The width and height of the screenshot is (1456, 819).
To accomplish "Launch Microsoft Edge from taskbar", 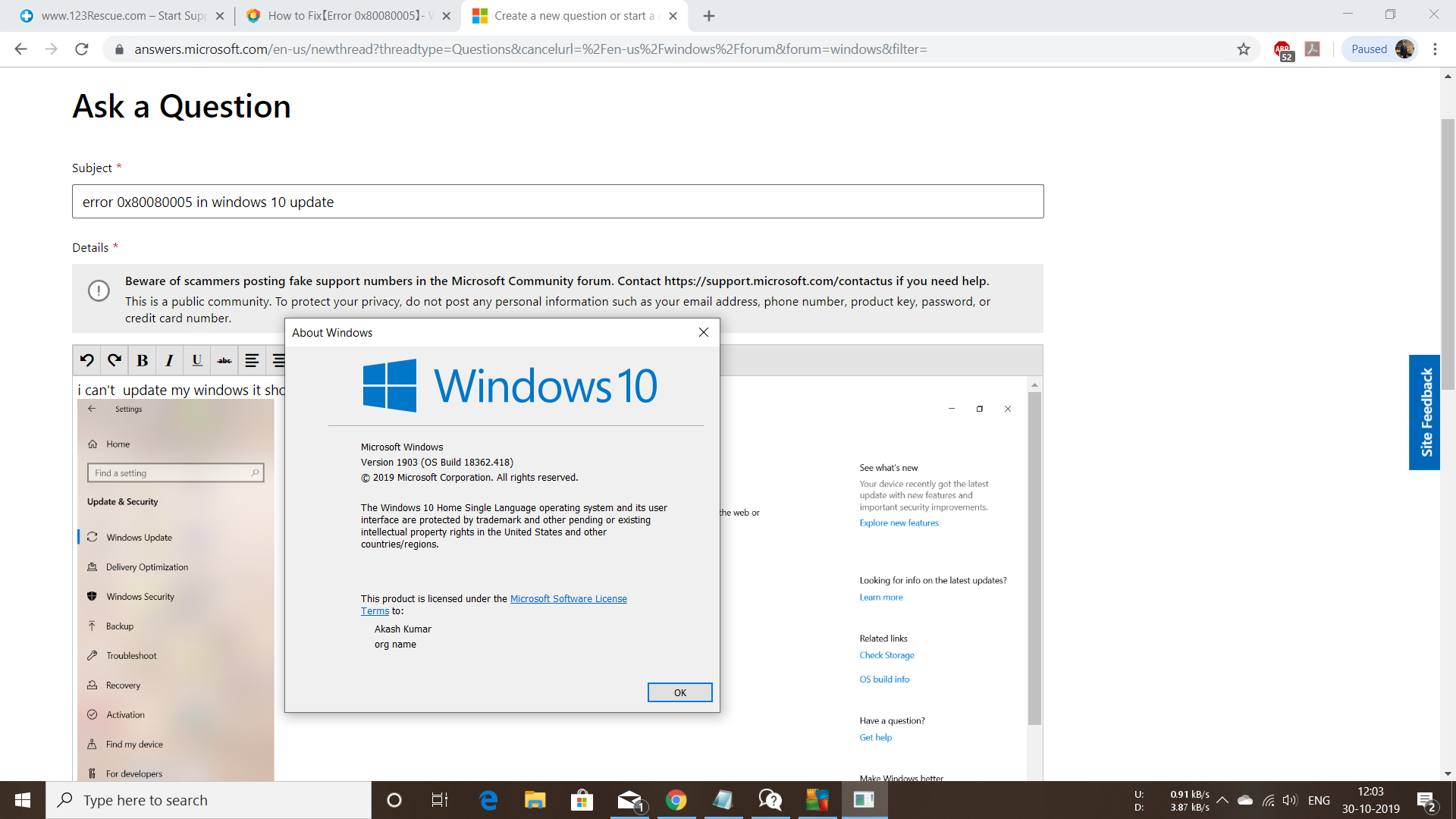I will tap(488, 800).
